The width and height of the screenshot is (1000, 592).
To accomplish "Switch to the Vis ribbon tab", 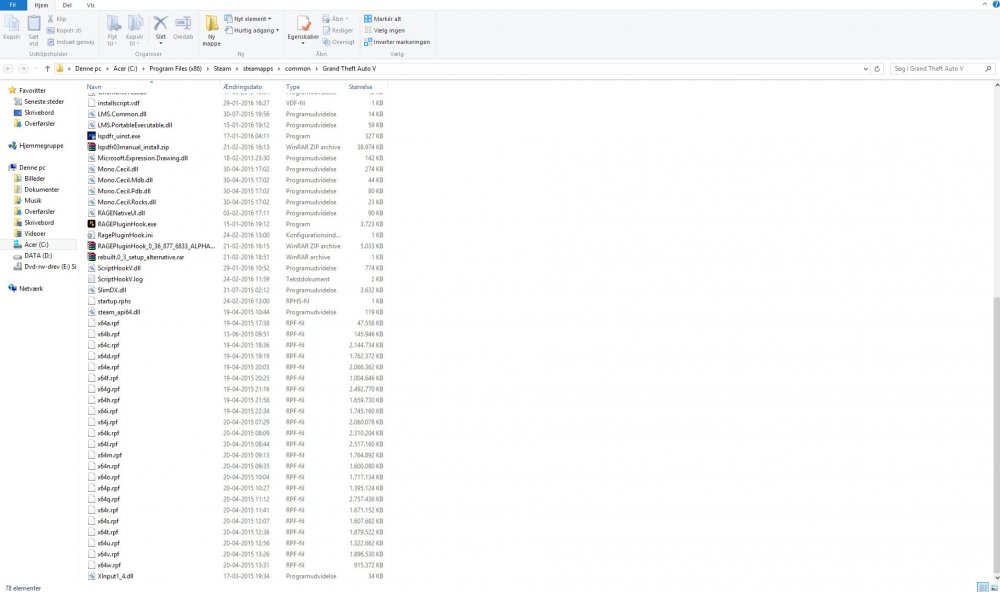I will (91, 5).
